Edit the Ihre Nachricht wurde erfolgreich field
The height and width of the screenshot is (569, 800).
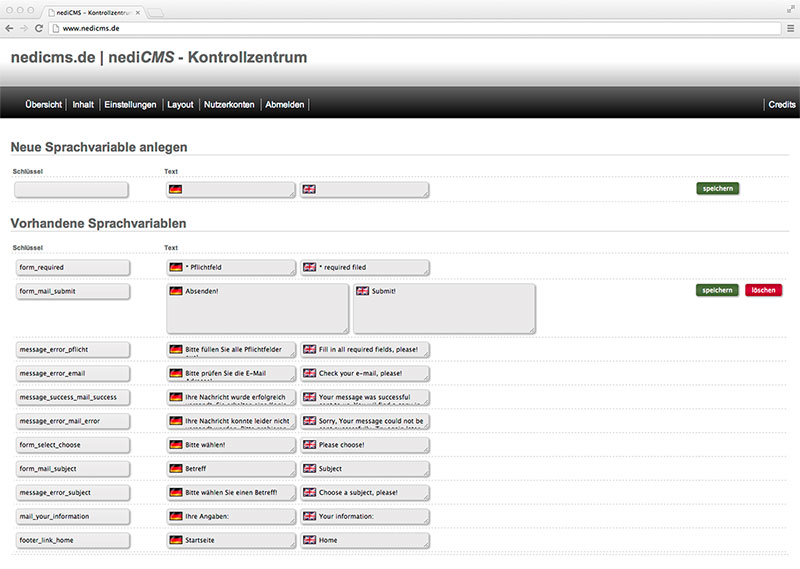231,398
